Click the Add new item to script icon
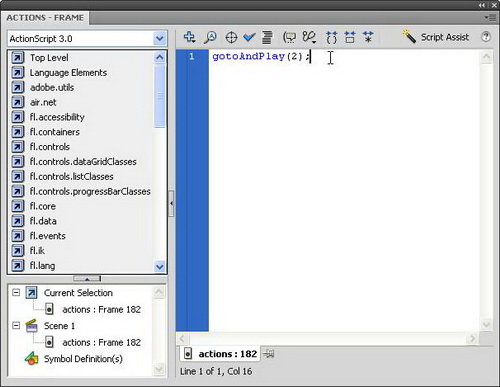Screen dimensions: 500x387 coord(189,37)
